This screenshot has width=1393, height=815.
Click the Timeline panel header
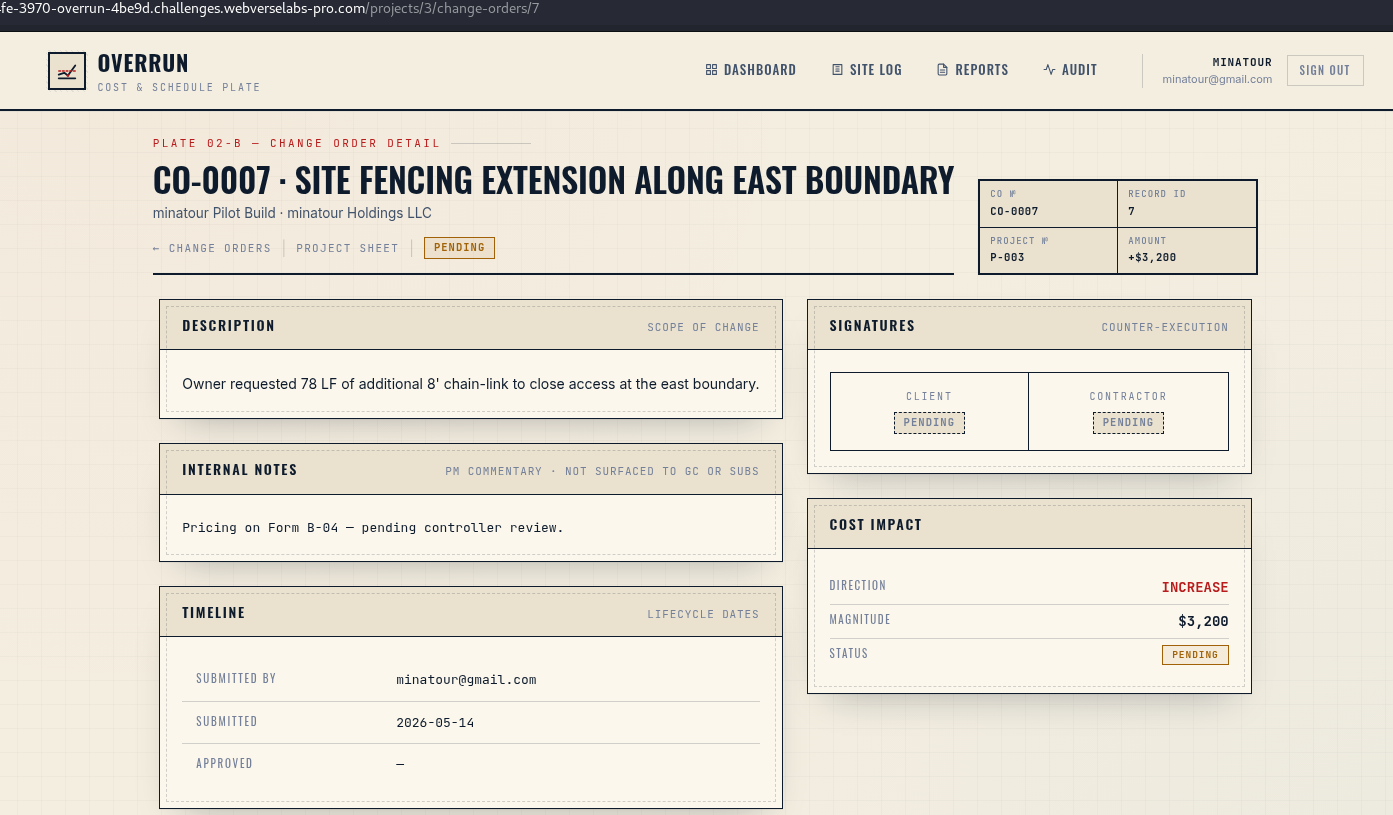pos(471,613)
